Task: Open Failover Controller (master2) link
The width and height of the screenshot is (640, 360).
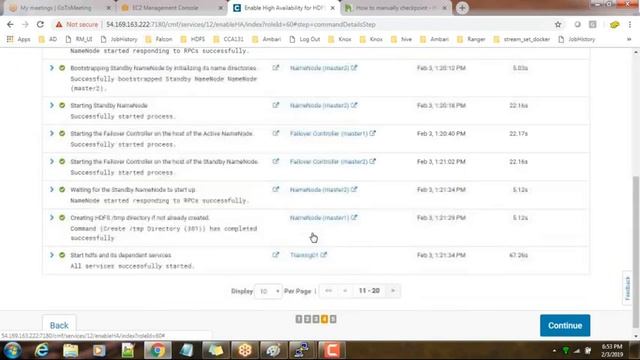Action: (333, 162)
